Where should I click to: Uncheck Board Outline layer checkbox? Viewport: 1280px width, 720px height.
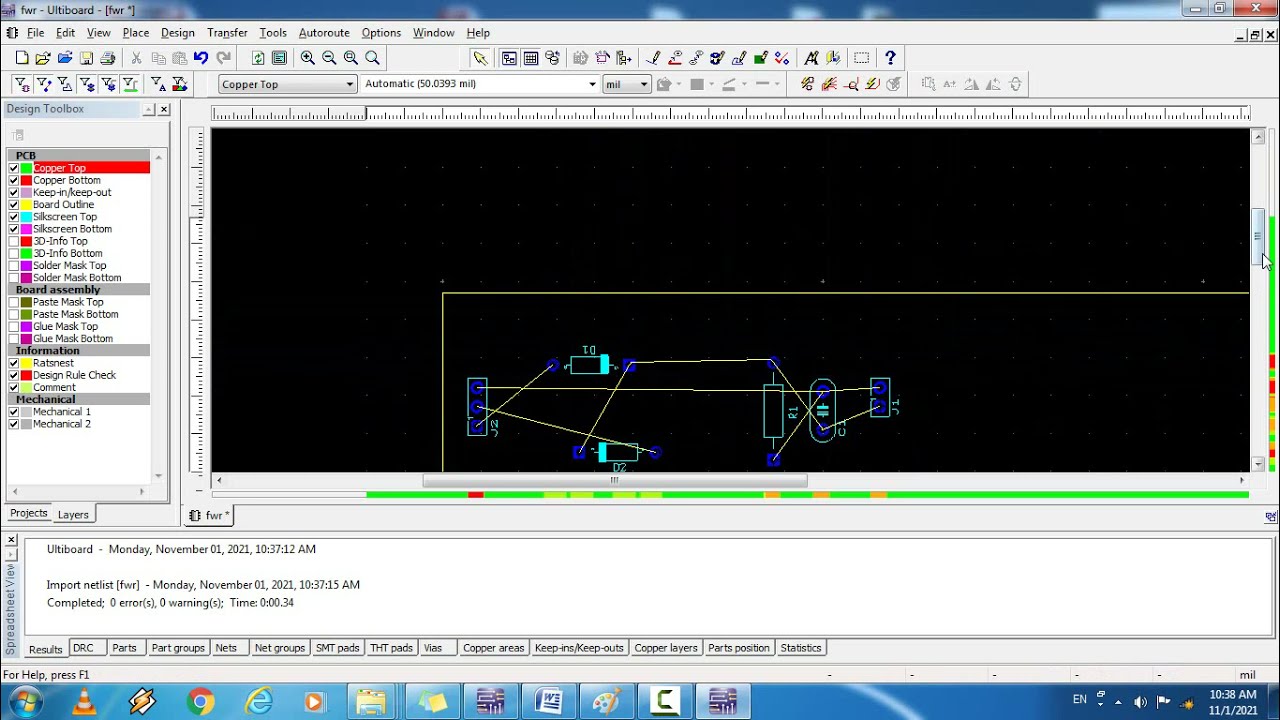14,204
